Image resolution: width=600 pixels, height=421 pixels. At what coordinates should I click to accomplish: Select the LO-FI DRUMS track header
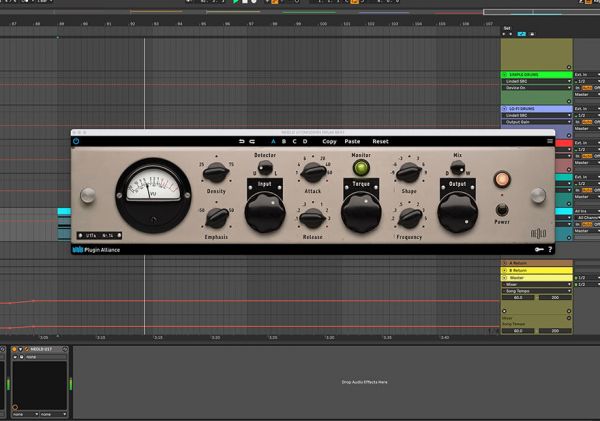pos(537,109)
